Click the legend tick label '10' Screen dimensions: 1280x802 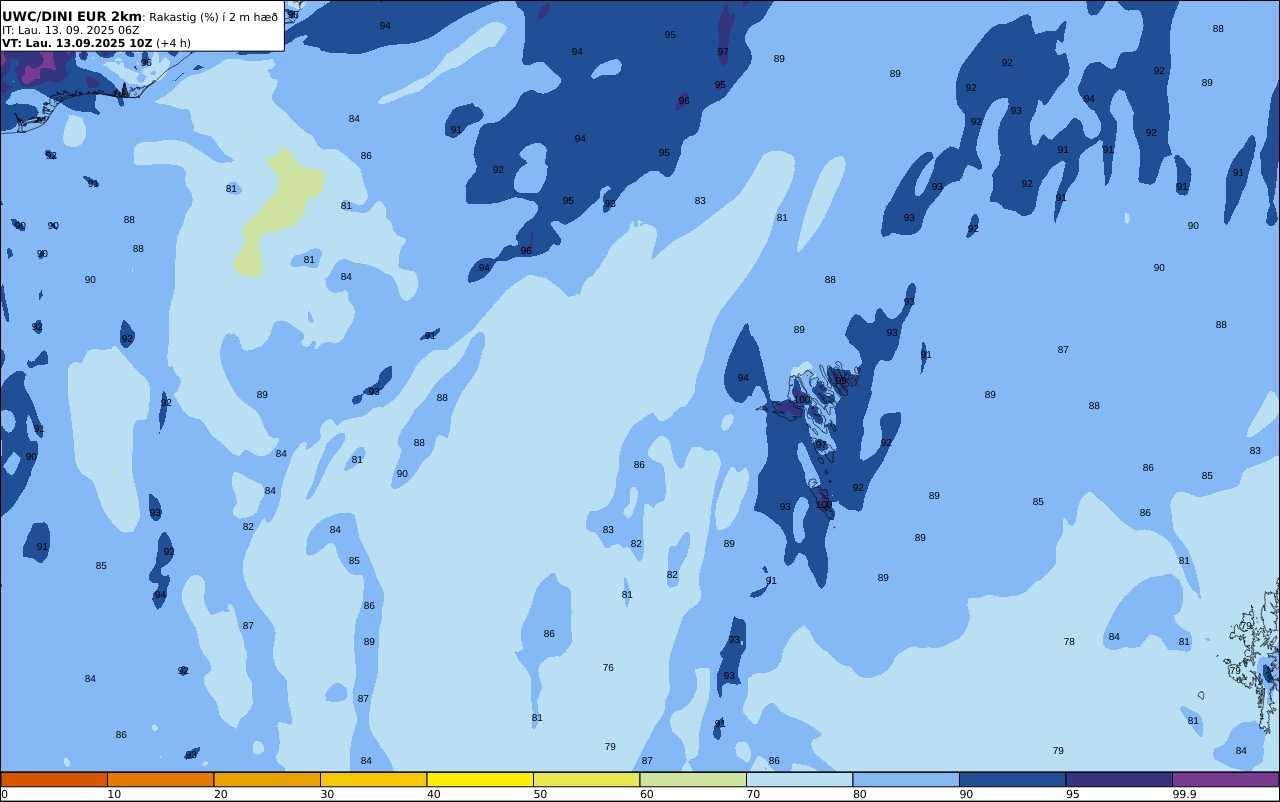pos(114,794)
